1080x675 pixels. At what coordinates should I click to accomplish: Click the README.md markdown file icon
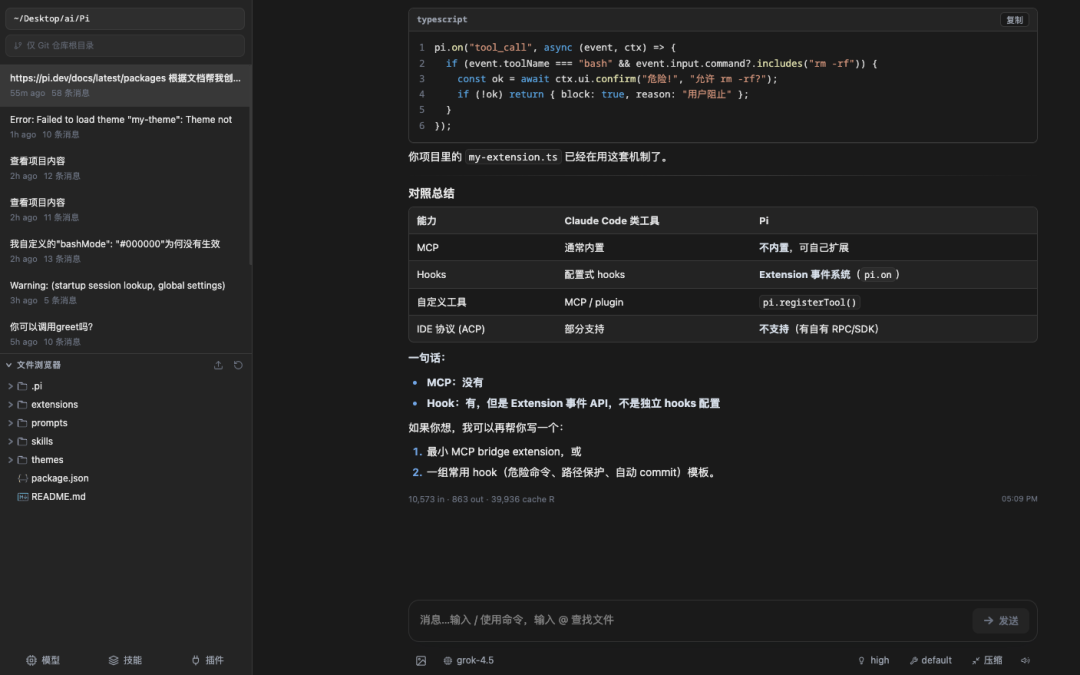tap(23, 497)
